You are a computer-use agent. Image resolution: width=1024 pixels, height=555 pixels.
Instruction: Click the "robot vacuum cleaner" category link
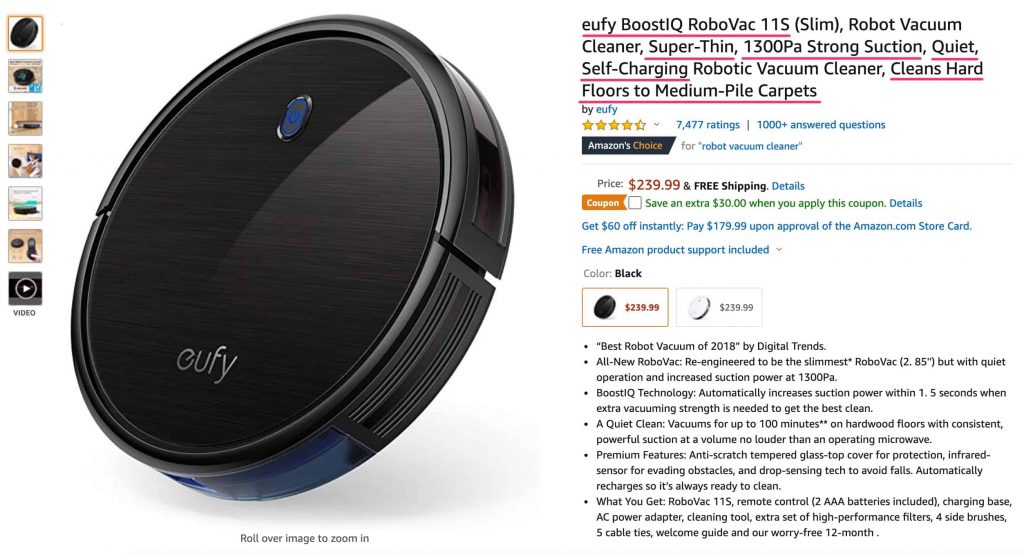(750, 146)
